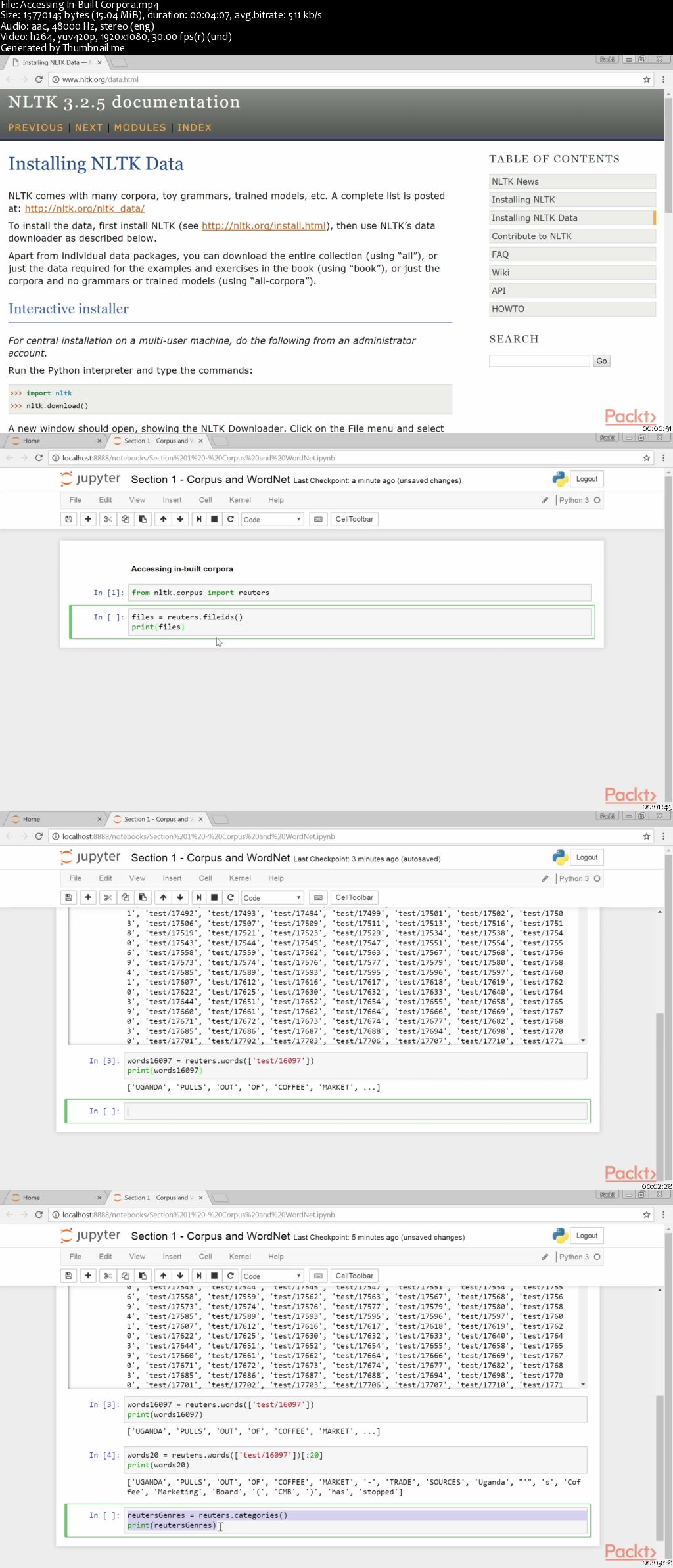Image resolution: width=673 pixels, height=1568 pixels.
Task: Click Jupyter logo in 'a minute ago' notebook
Action: (x=90, y=479)
